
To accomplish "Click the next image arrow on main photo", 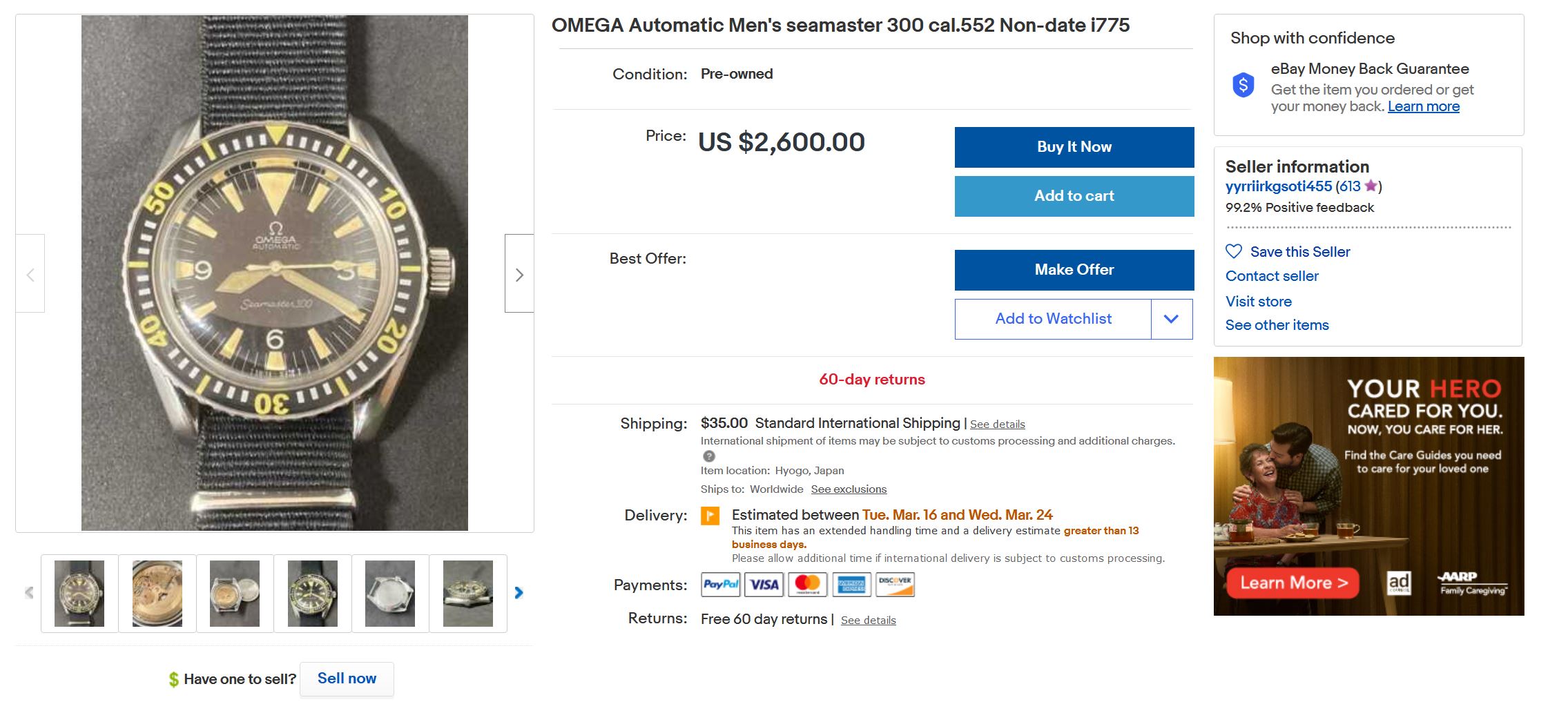I will pos(519,274).
